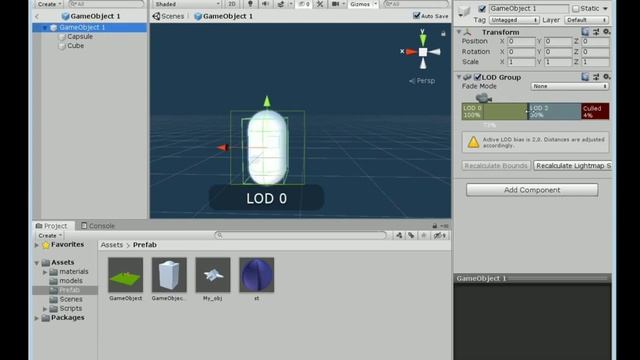This screenshot has height=360, width=640.
Task: Select green LOD 0 bar segment
Action: click(494, 111)
